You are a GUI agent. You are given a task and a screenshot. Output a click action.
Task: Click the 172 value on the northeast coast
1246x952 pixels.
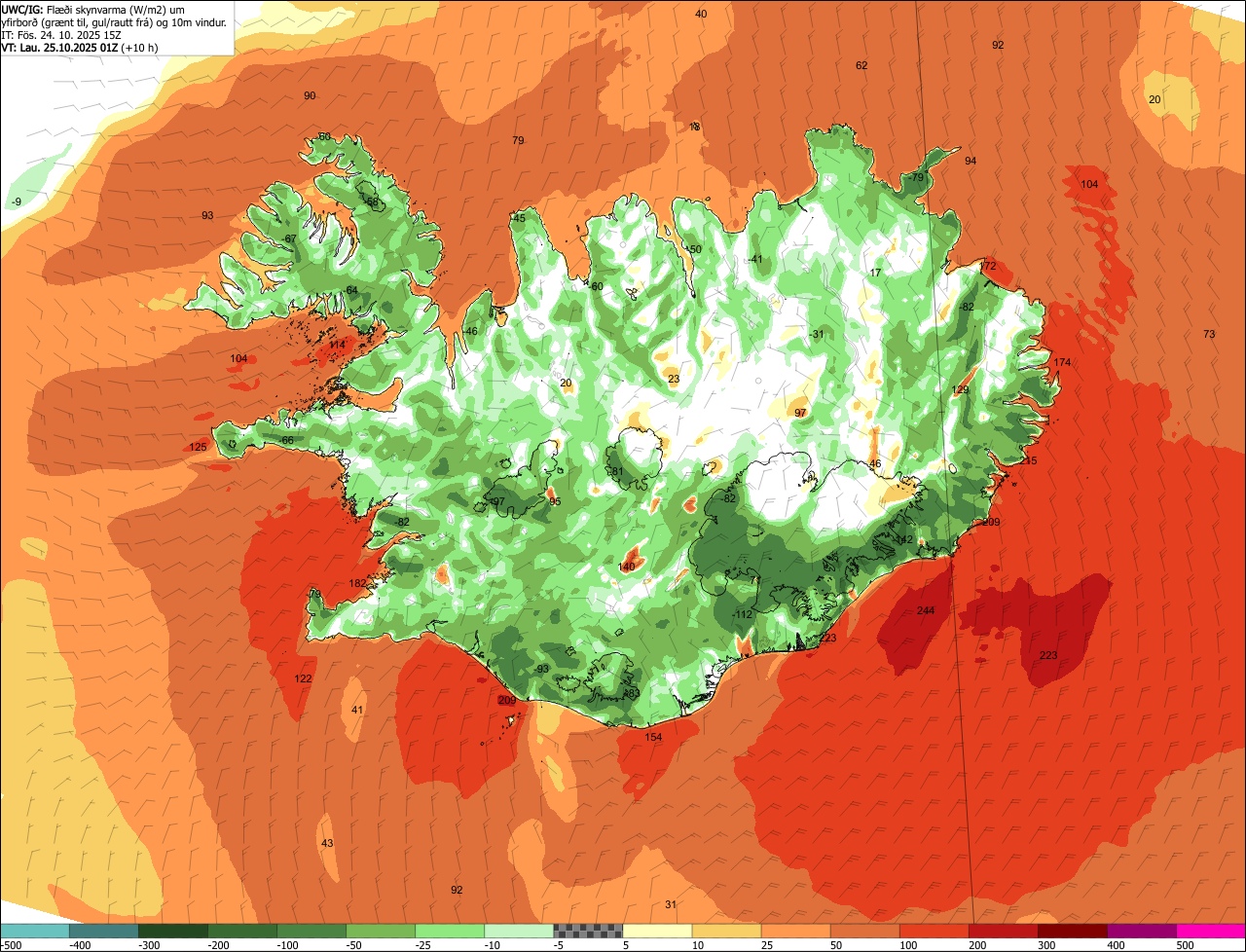(x=988, y=266)
